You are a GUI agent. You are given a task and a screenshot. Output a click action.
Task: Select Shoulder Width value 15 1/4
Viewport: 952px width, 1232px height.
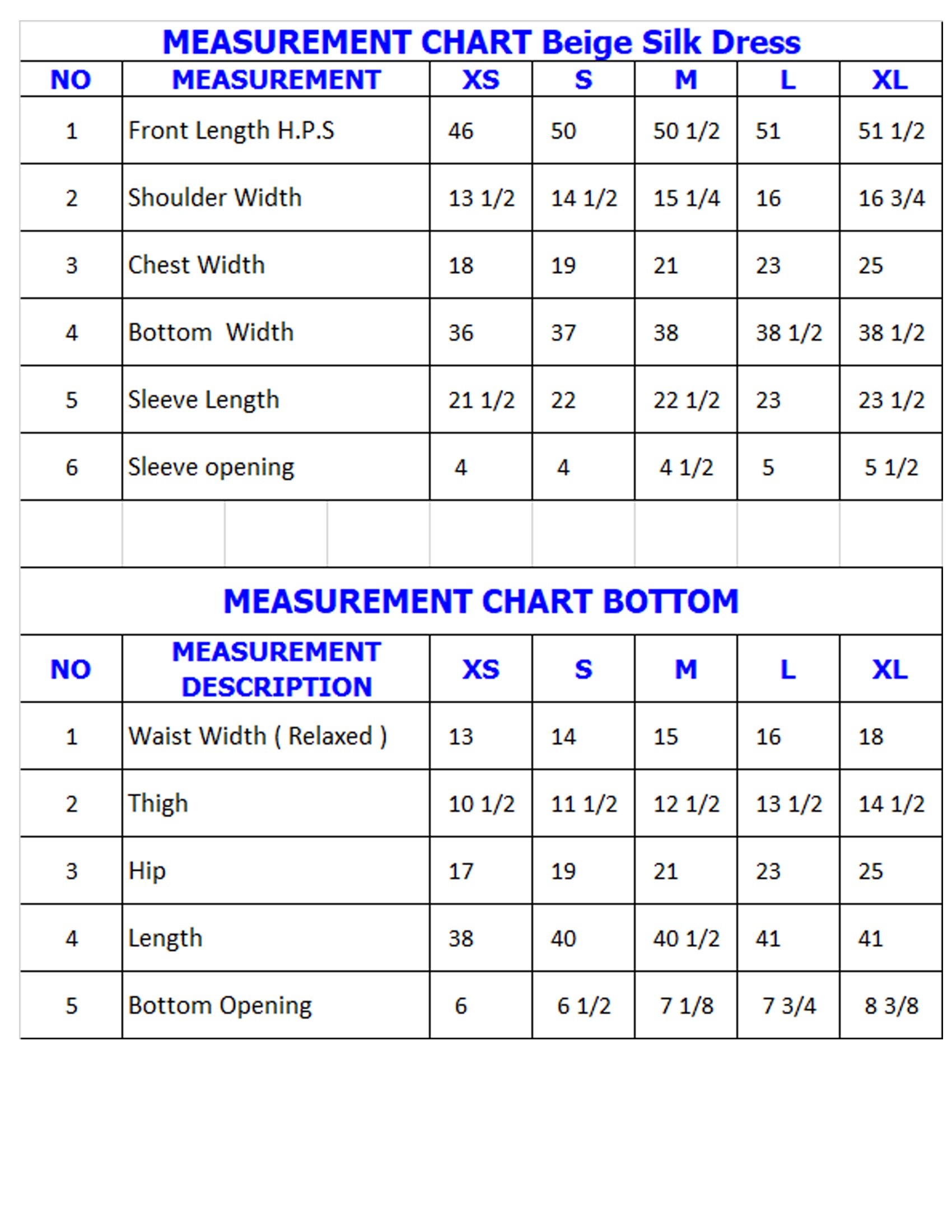(686, 198)
